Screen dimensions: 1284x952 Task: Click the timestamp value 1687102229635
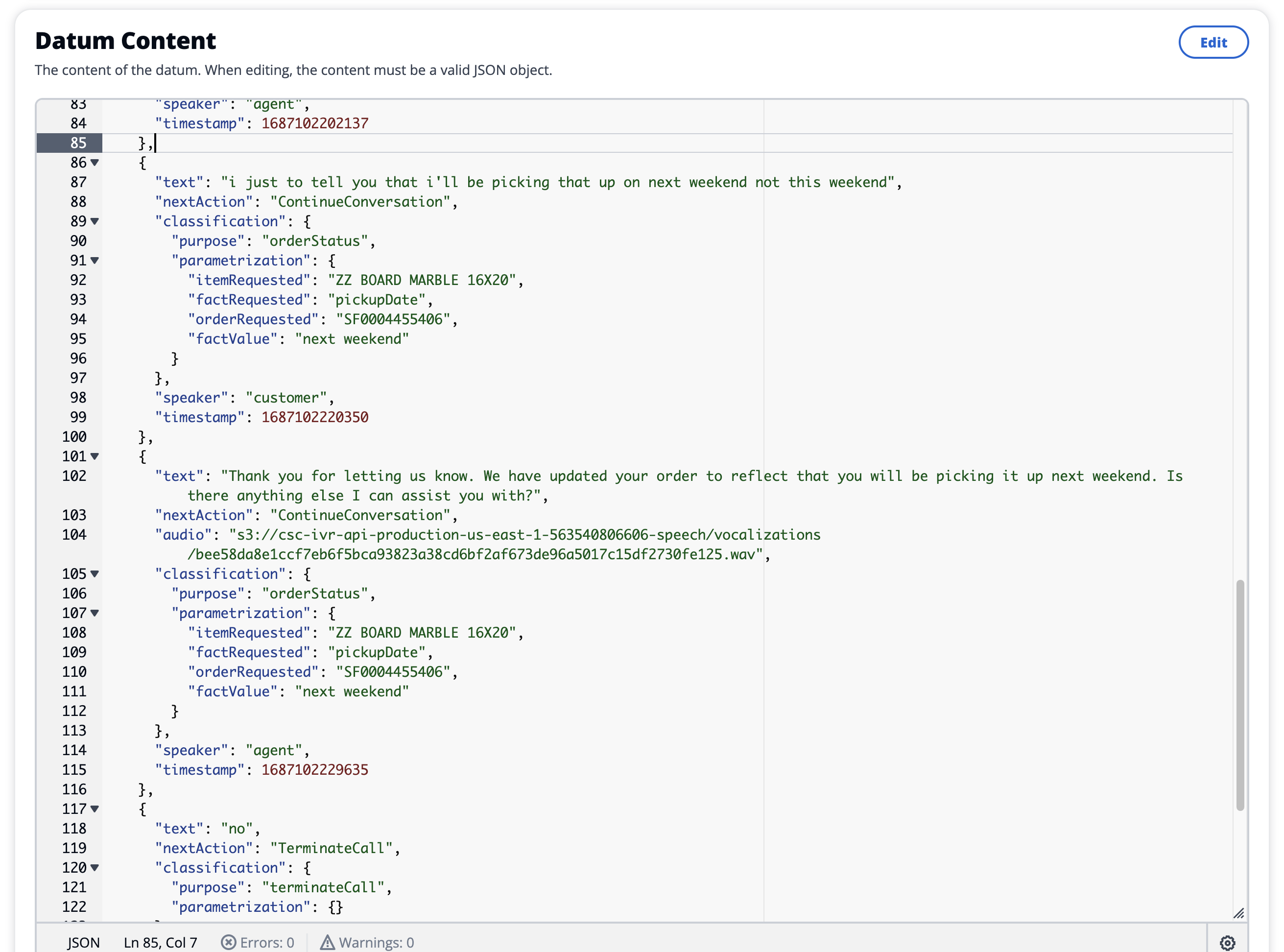(315, 770)
